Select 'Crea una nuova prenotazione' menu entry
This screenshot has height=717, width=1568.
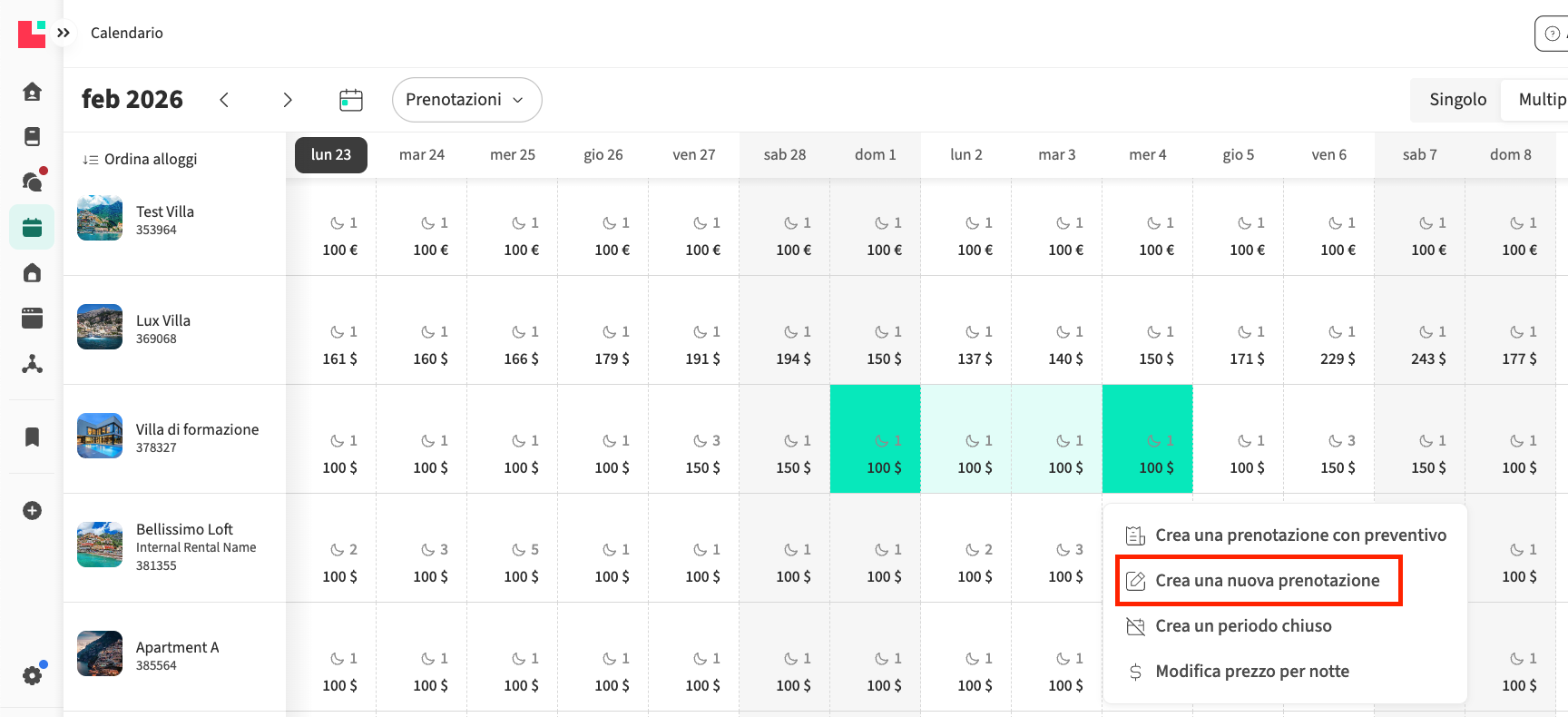tap(1266, 581)
